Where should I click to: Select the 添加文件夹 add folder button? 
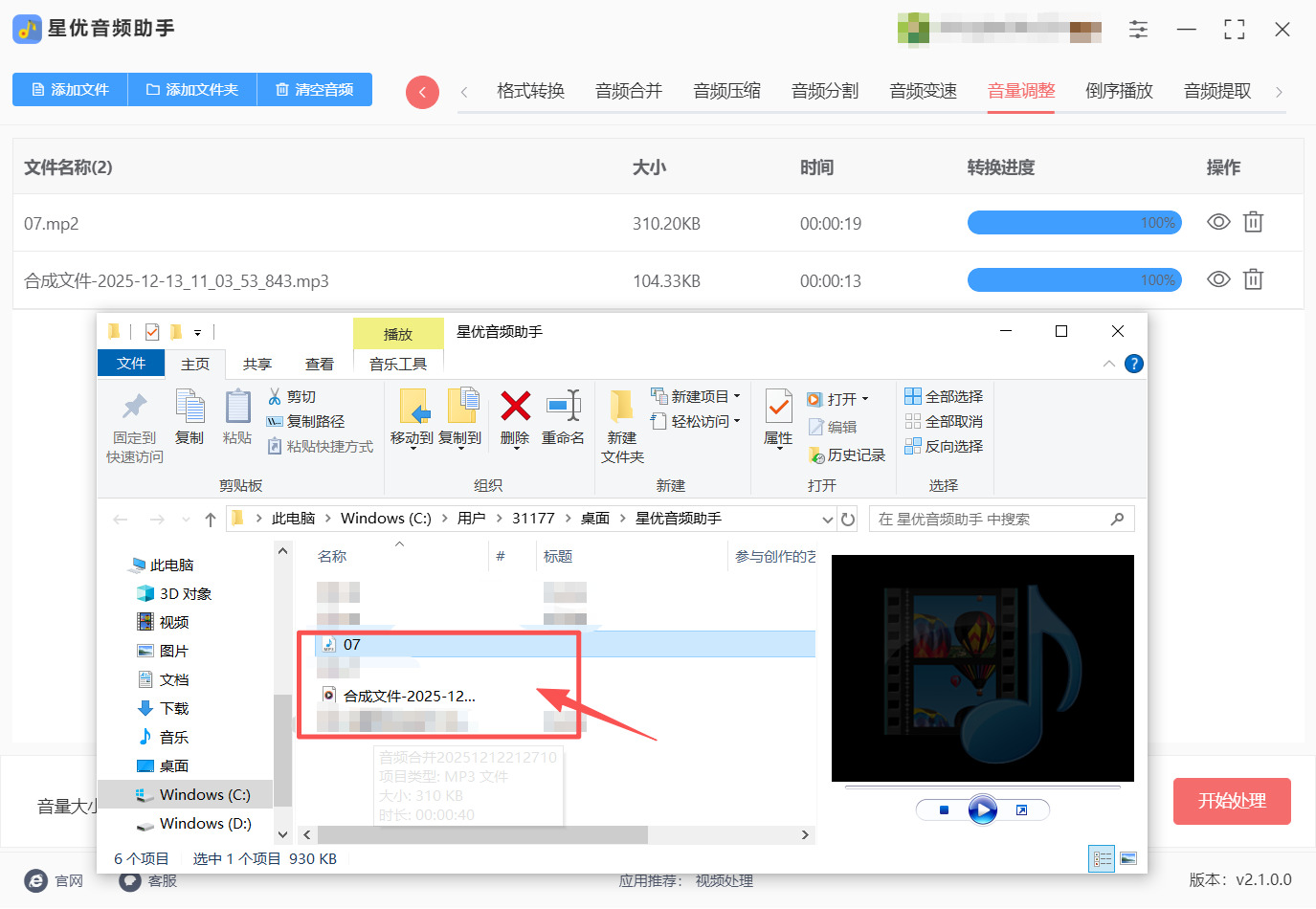(191, 89)
